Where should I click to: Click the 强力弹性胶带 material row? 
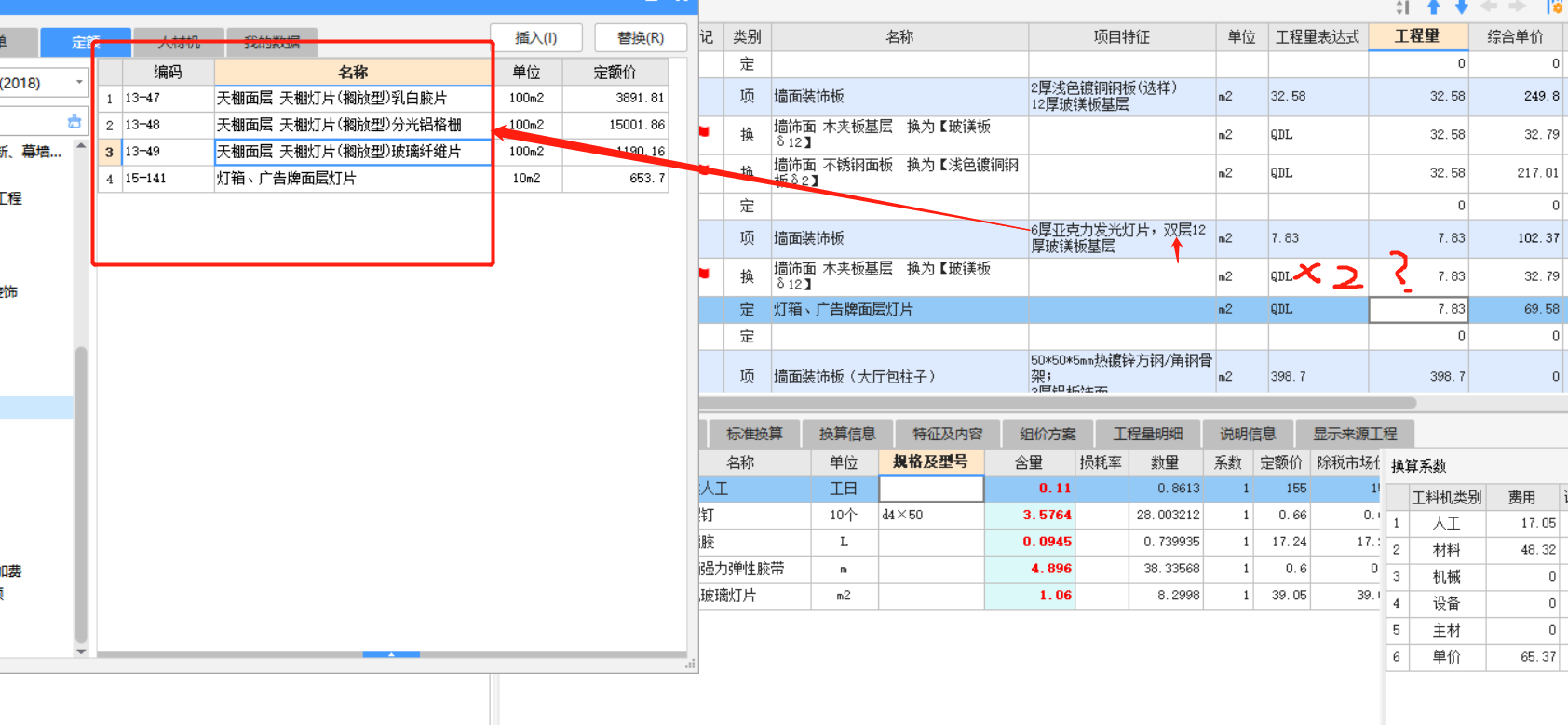(x=1039, y=568)
